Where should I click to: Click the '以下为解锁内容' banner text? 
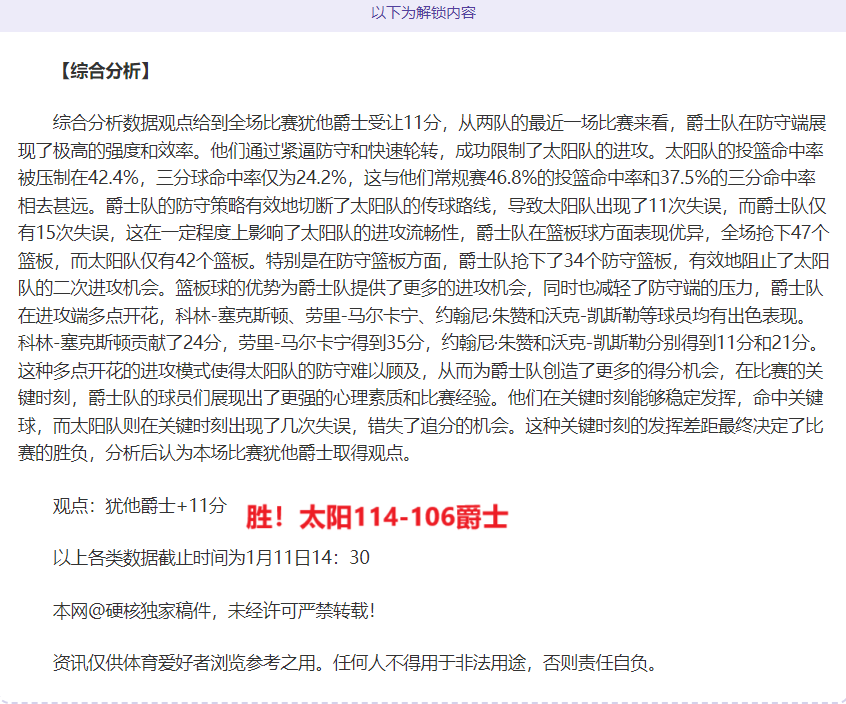point(423,13)
